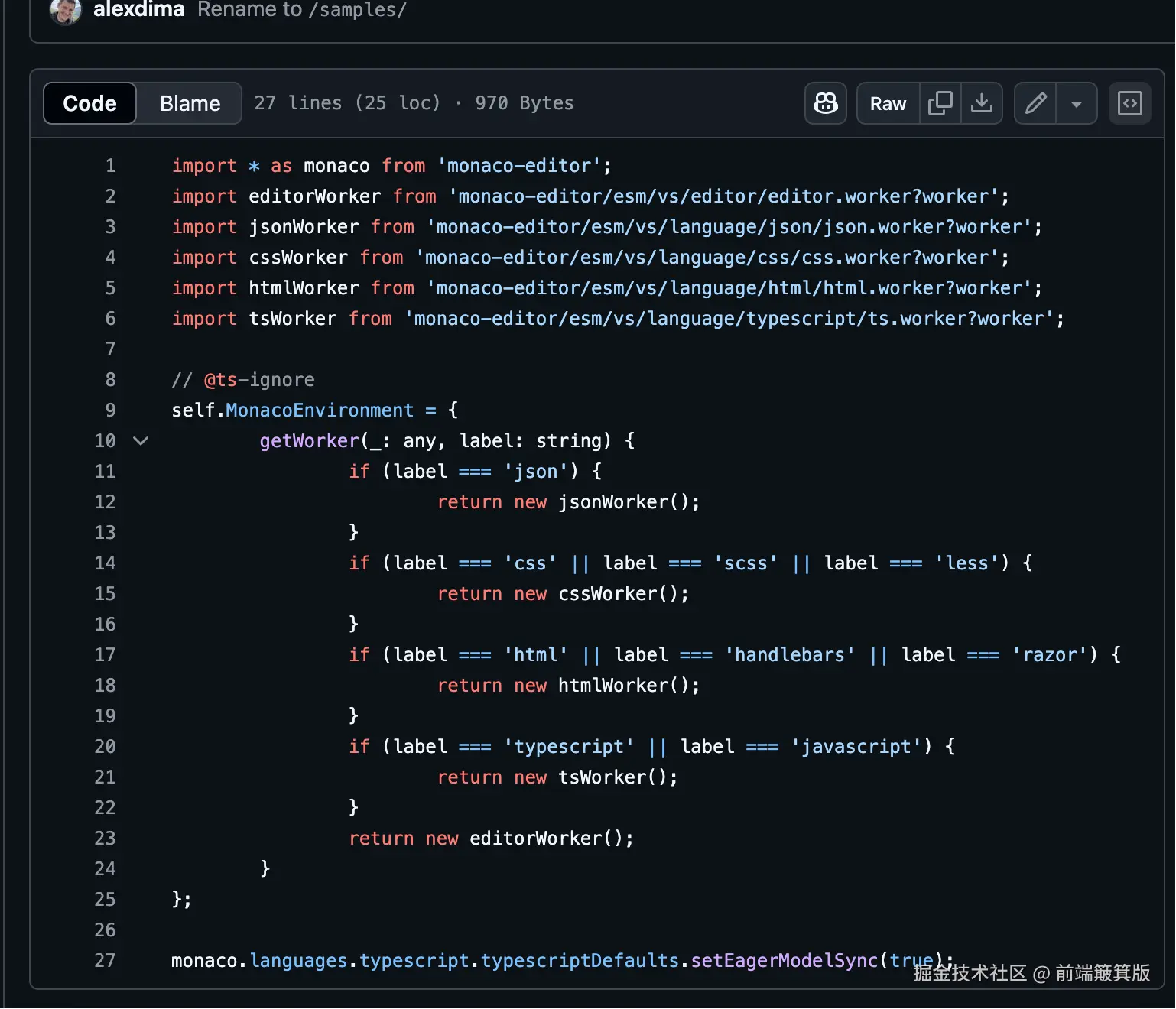Click 'return new jsonWorker();' statement
The height and width of the screenshot is (1009, 1176).
pyautogui.click(x=568, y=502)
